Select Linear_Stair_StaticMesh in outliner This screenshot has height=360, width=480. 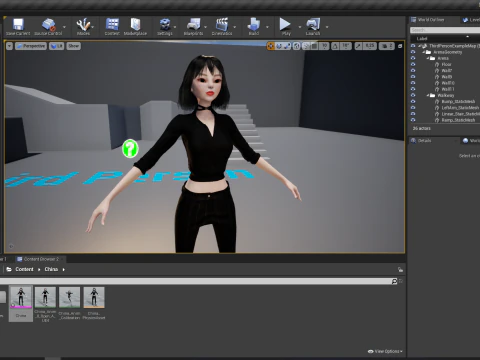point(461,114)
